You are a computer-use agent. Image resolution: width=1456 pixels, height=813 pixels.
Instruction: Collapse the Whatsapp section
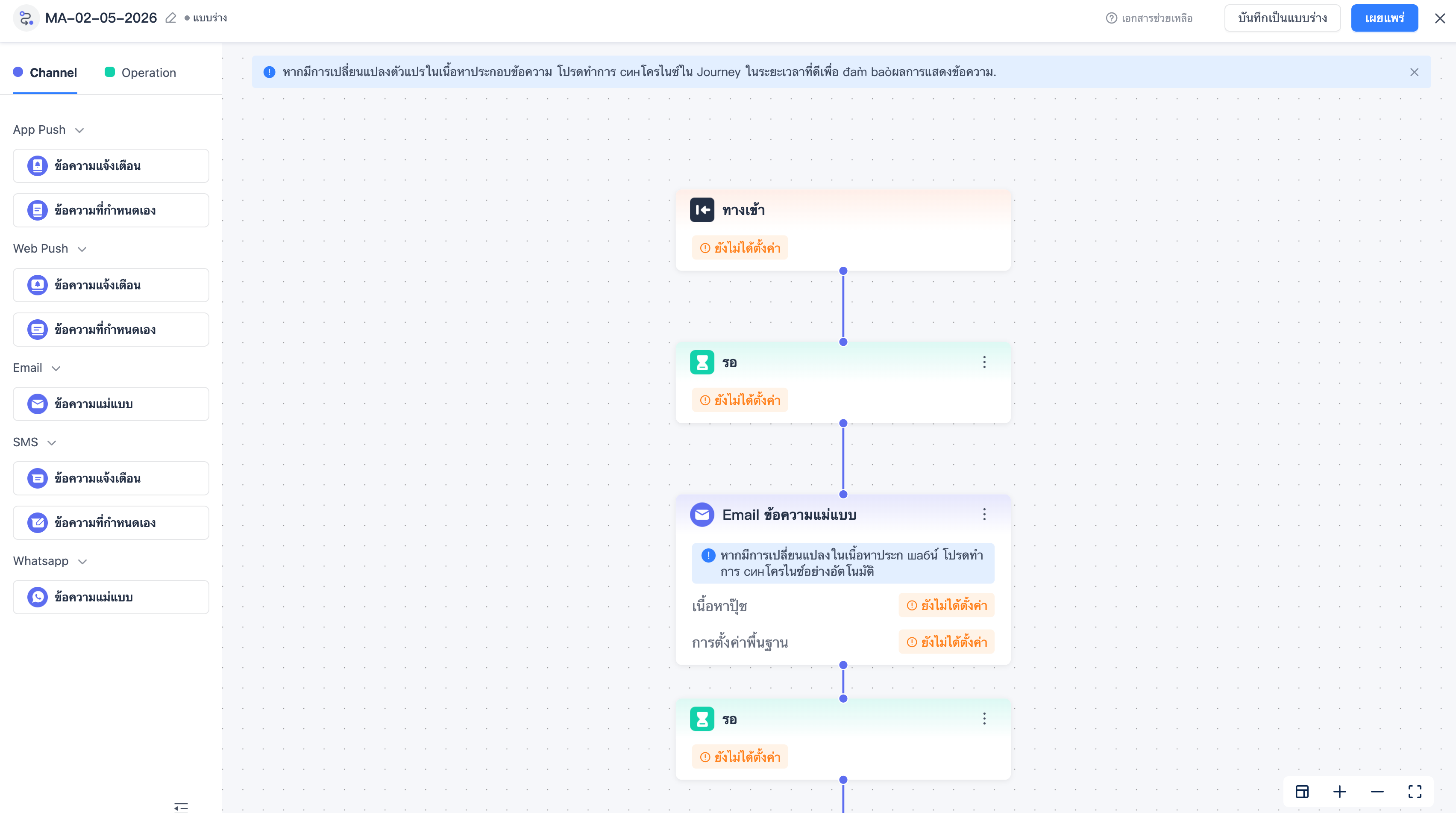82,561
